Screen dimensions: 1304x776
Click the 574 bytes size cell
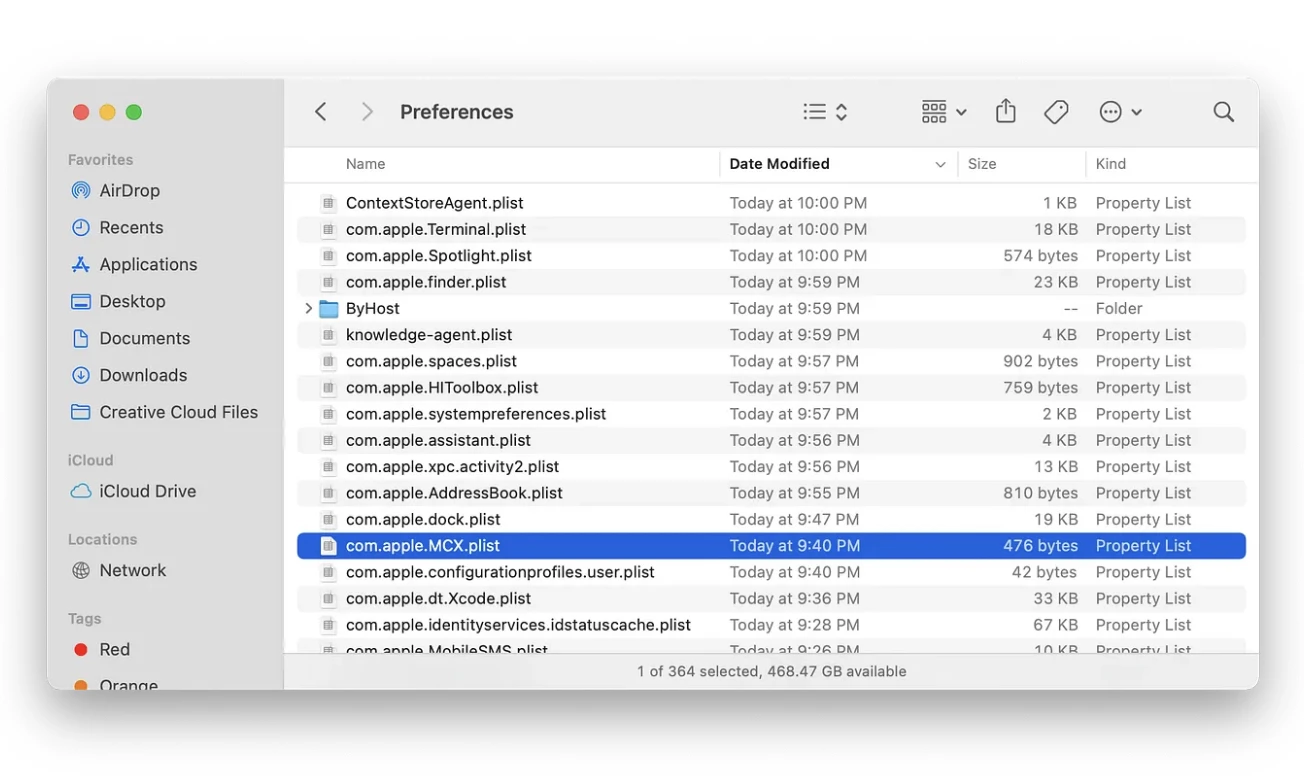pyautogui.click(x=1040, y=256)
